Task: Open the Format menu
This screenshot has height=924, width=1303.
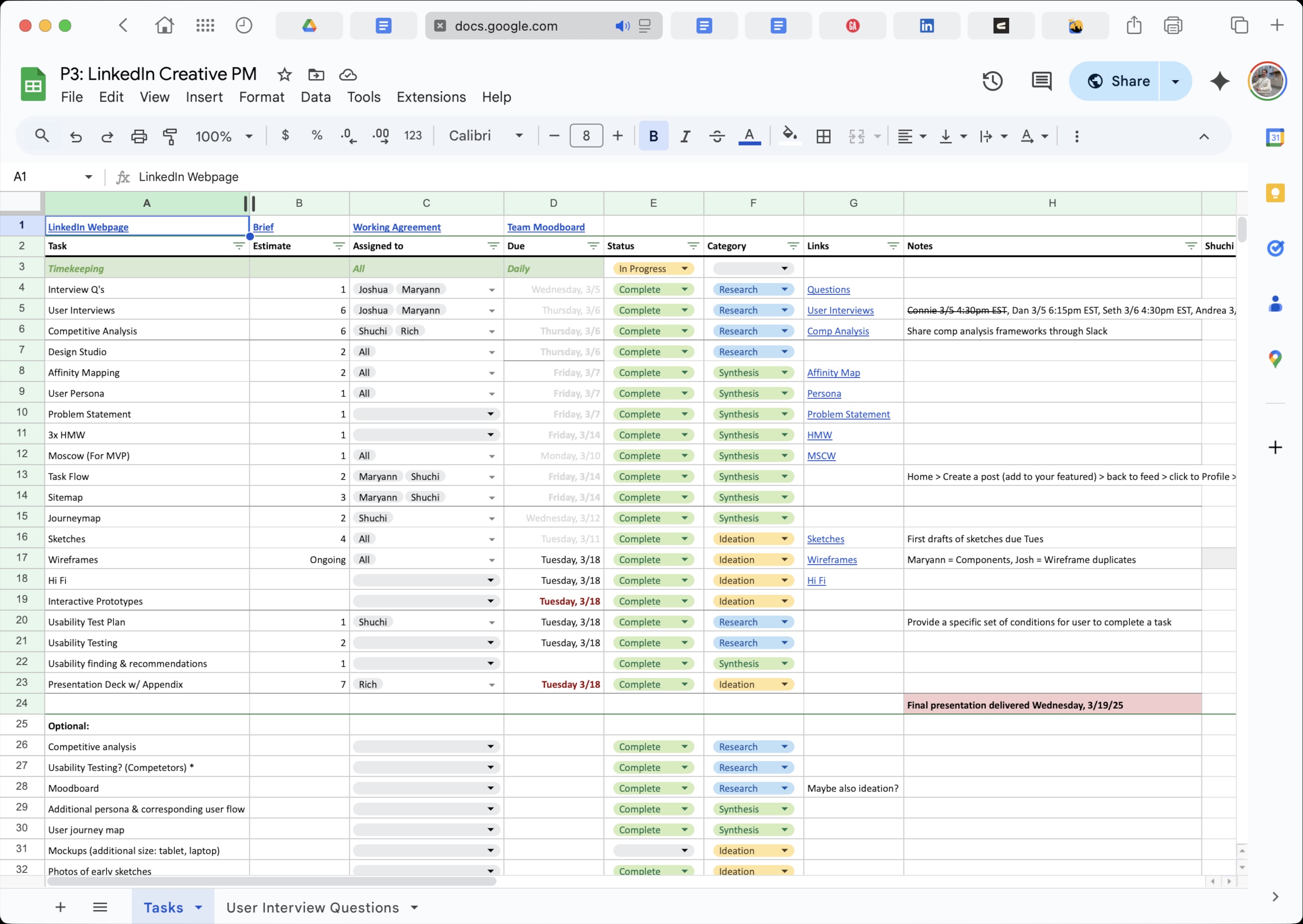Action: [x=262, y=97]
